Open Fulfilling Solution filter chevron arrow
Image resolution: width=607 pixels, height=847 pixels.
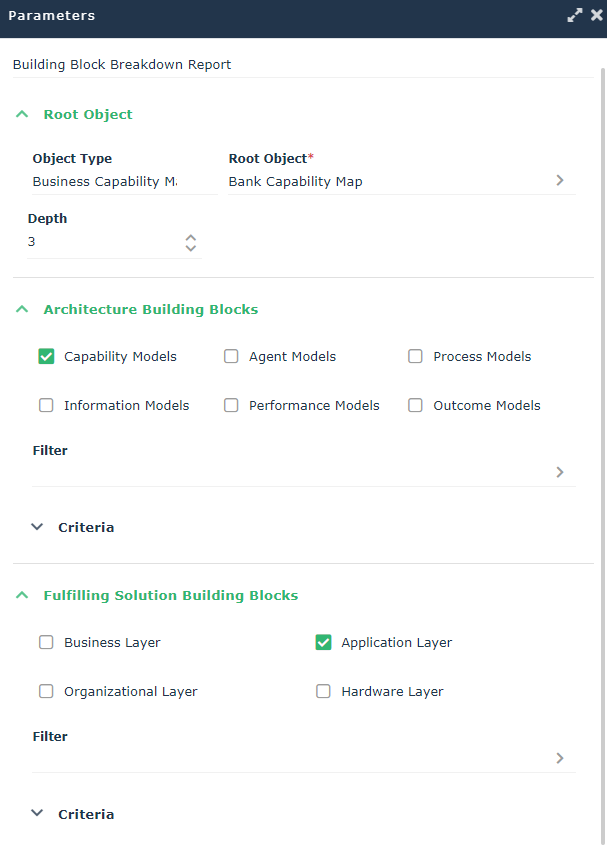[560, 758]
